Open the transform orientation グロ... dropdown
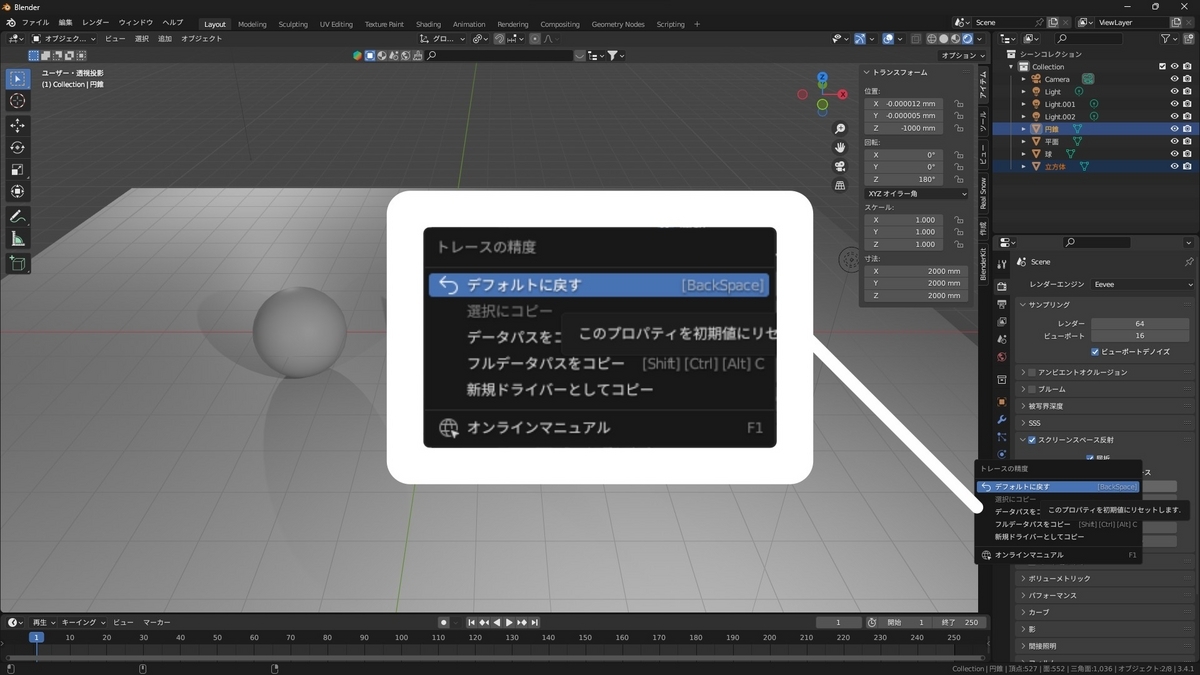This screenshot has width=1200, height=675. [440, 39]
